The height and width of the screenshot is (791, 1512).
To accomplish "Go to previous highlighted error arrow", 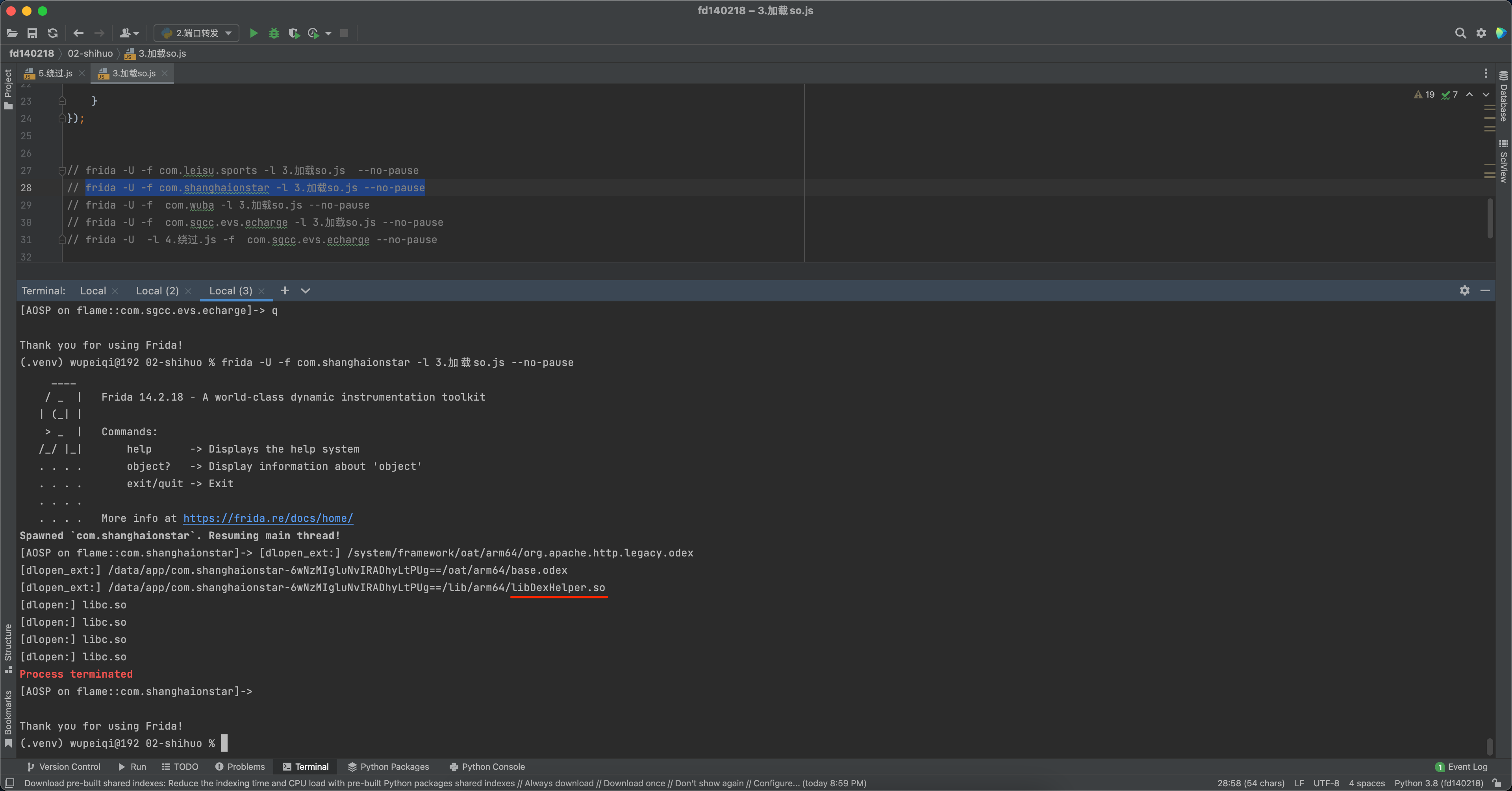I will [x=1469, y=94].
